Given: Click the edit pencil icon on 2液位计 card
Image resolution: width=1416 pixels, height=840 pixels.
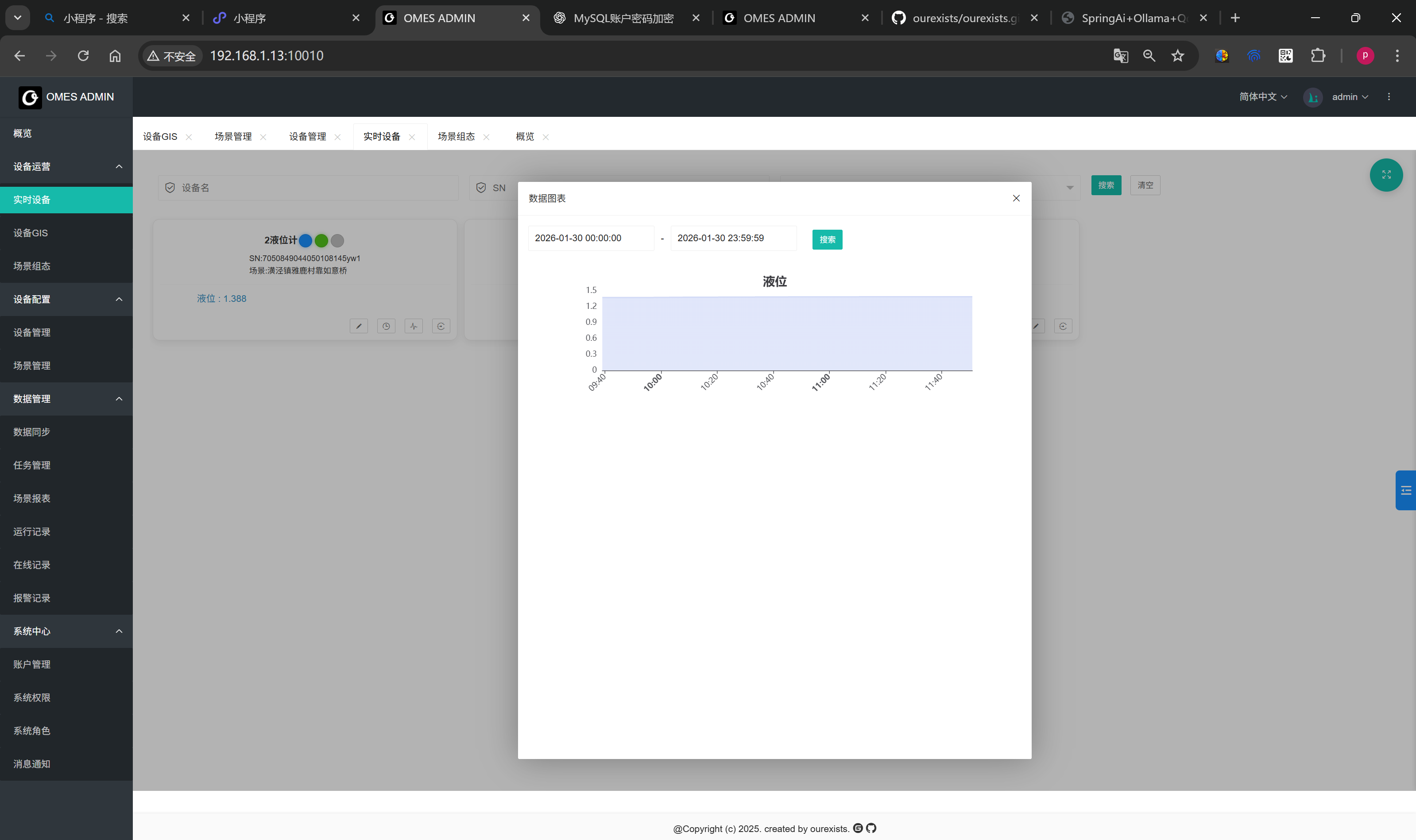Looking at the screenshot, I should [358, 326].
